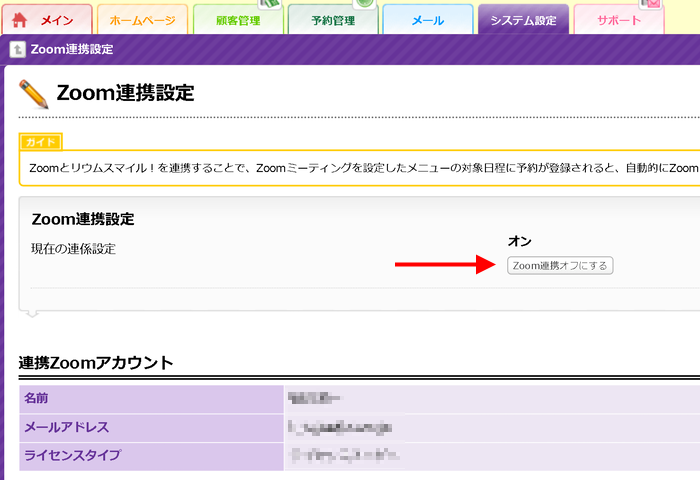Click the オン status text
Screen dimensions: 700x480
point(520,241)
